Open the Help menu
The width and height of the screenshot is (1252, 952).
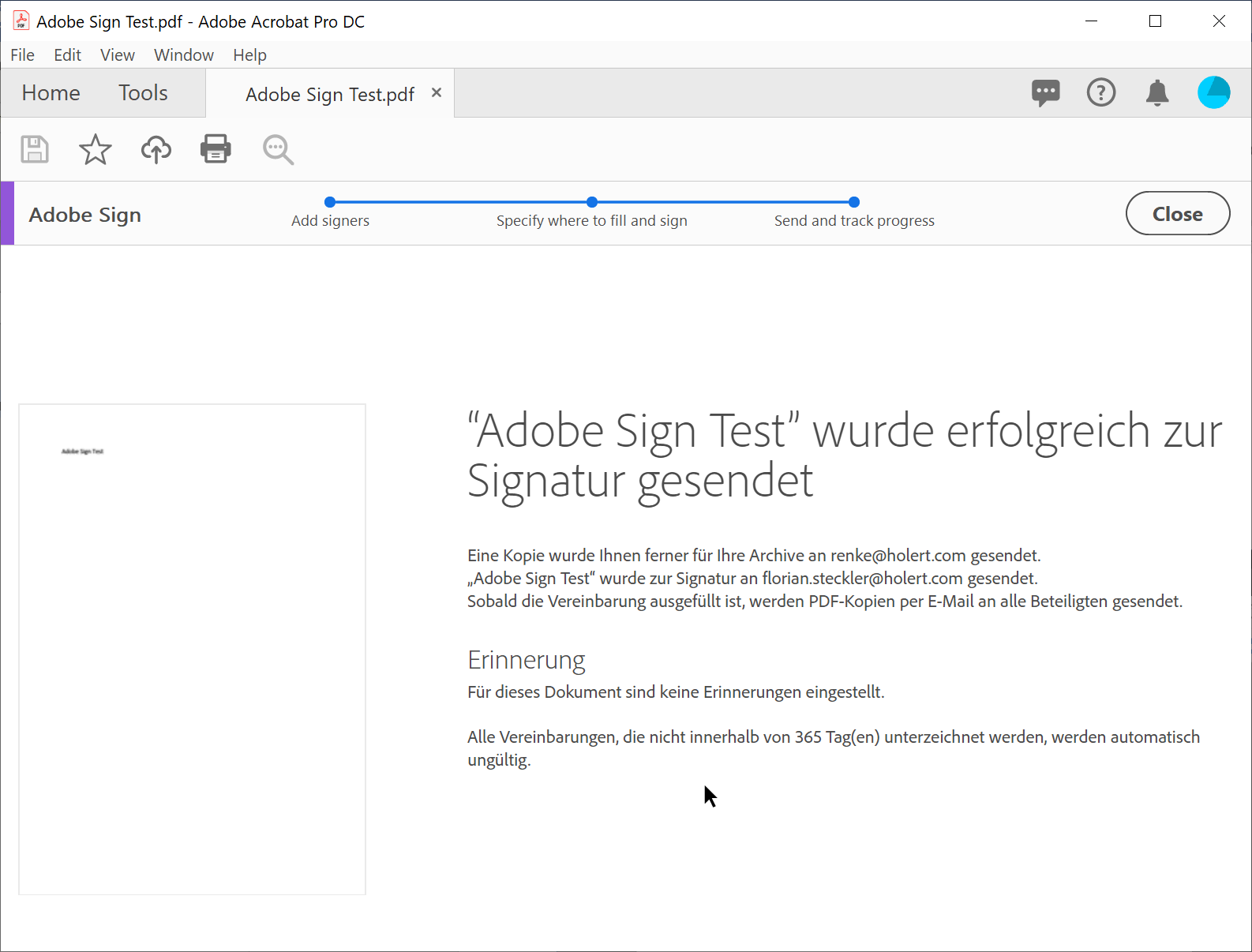249,55
